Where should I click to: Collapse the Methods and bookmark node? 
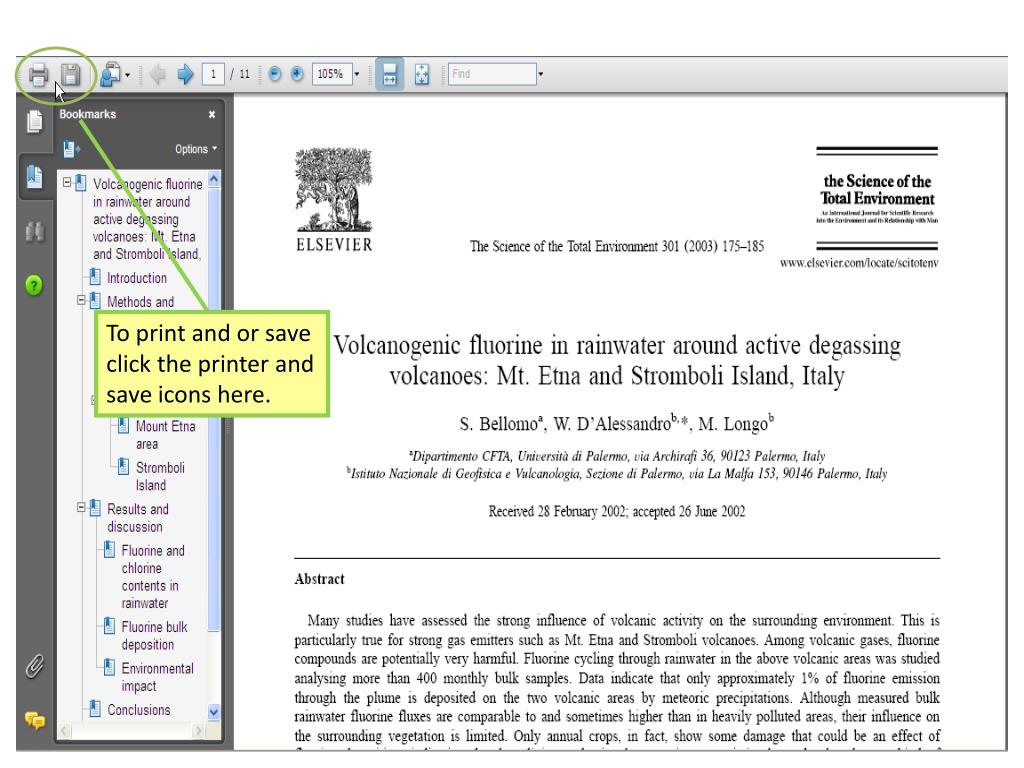coord(81,300)
